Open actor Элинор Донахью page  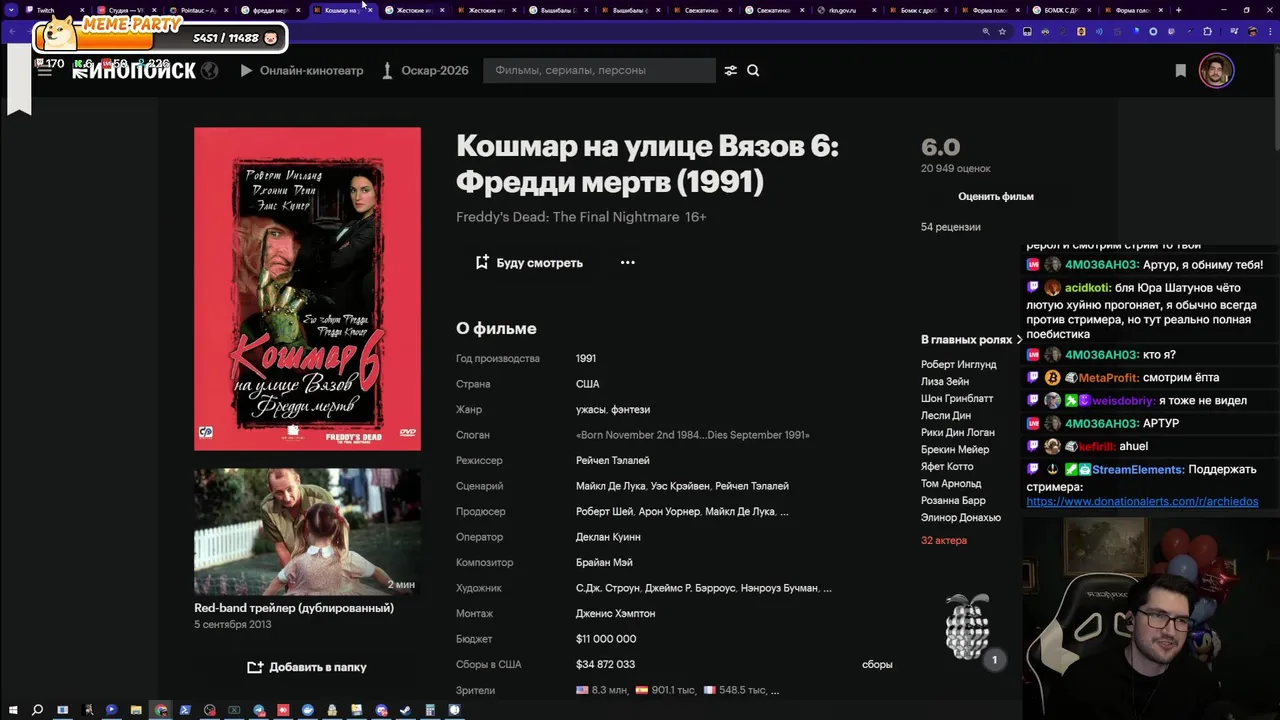[961, 518]
